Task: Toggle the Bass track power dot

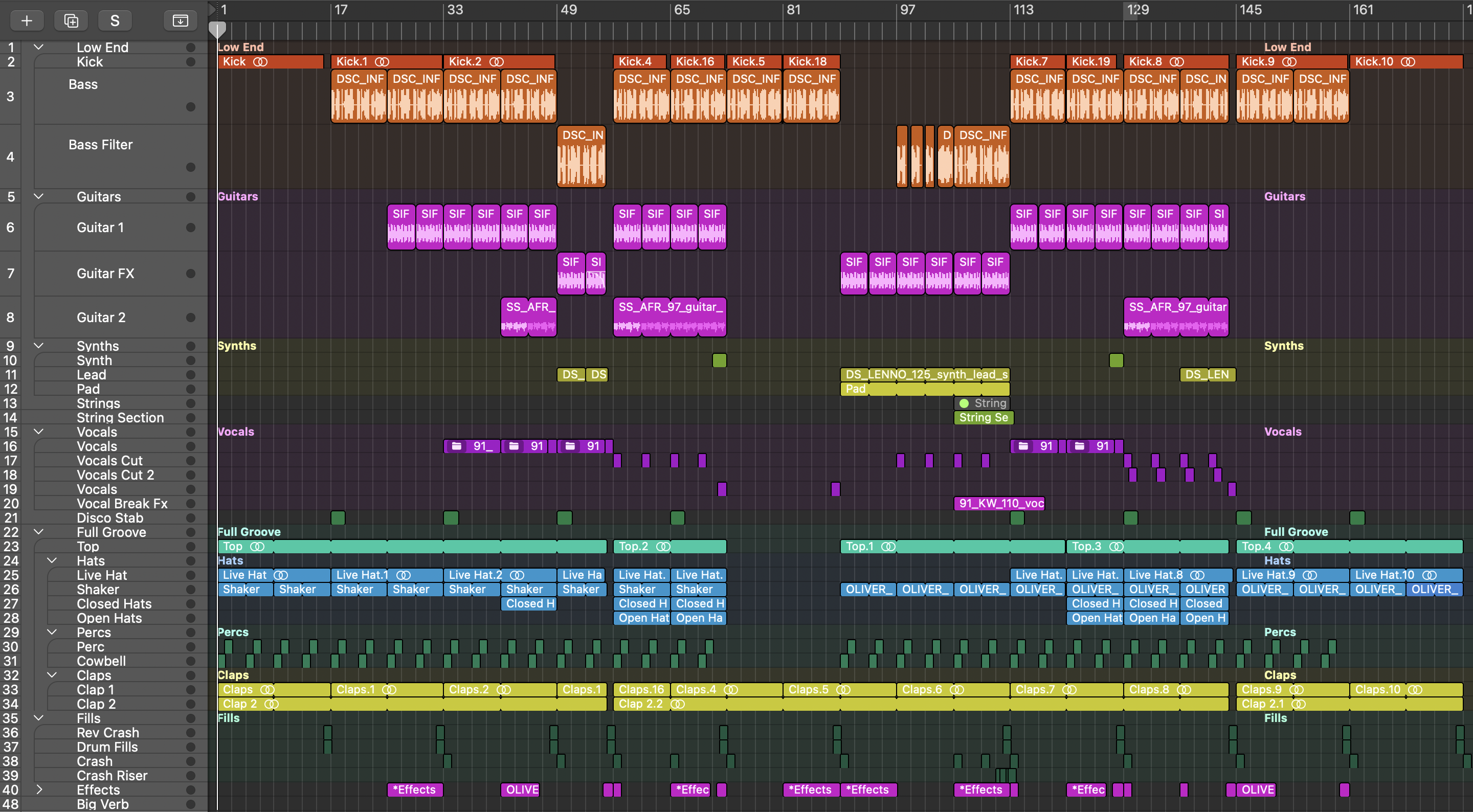Action: point(191,107)
